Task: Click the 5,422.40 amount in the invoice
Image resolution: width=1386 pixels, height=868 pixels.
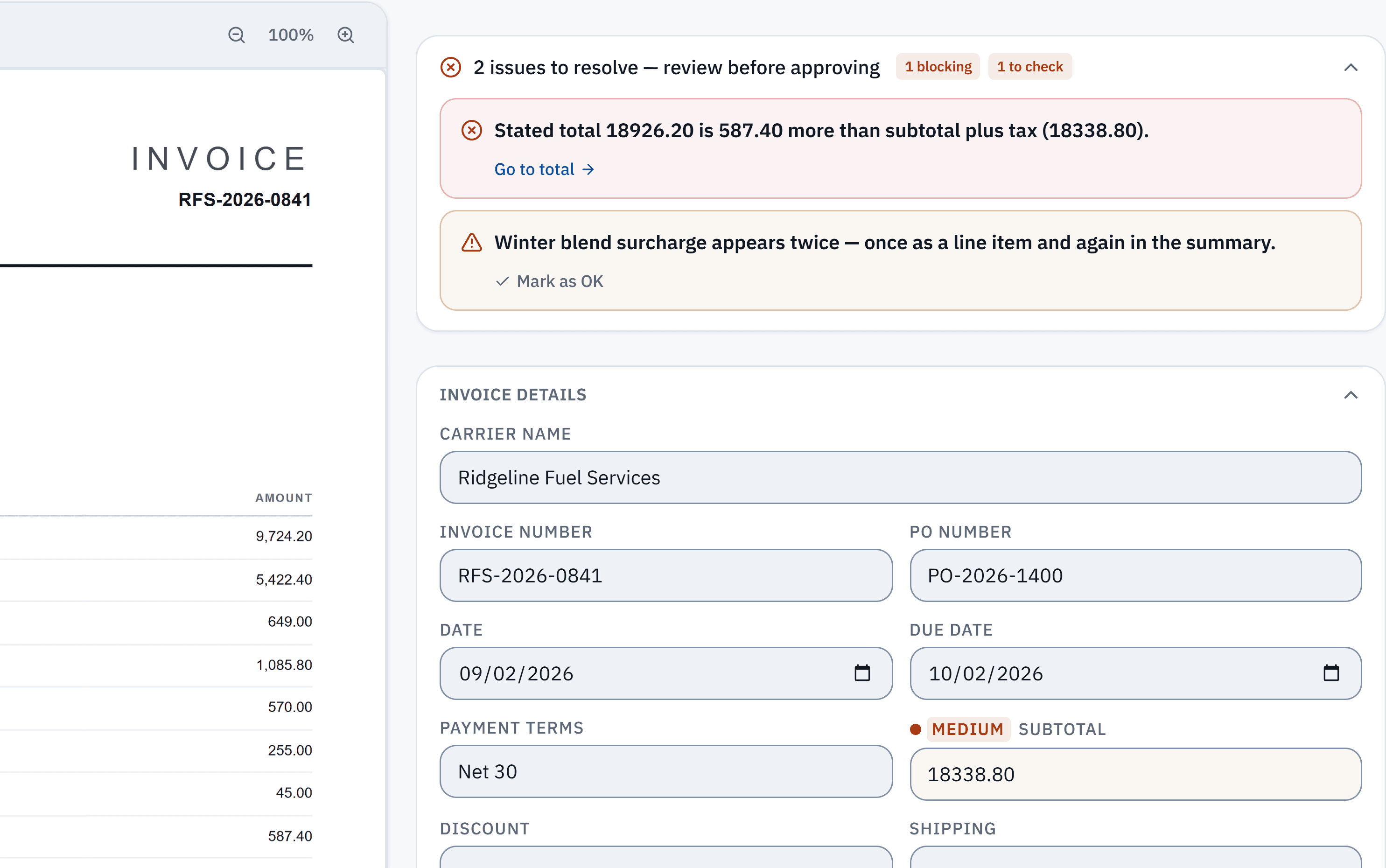Action: click(x=284, y=579)
